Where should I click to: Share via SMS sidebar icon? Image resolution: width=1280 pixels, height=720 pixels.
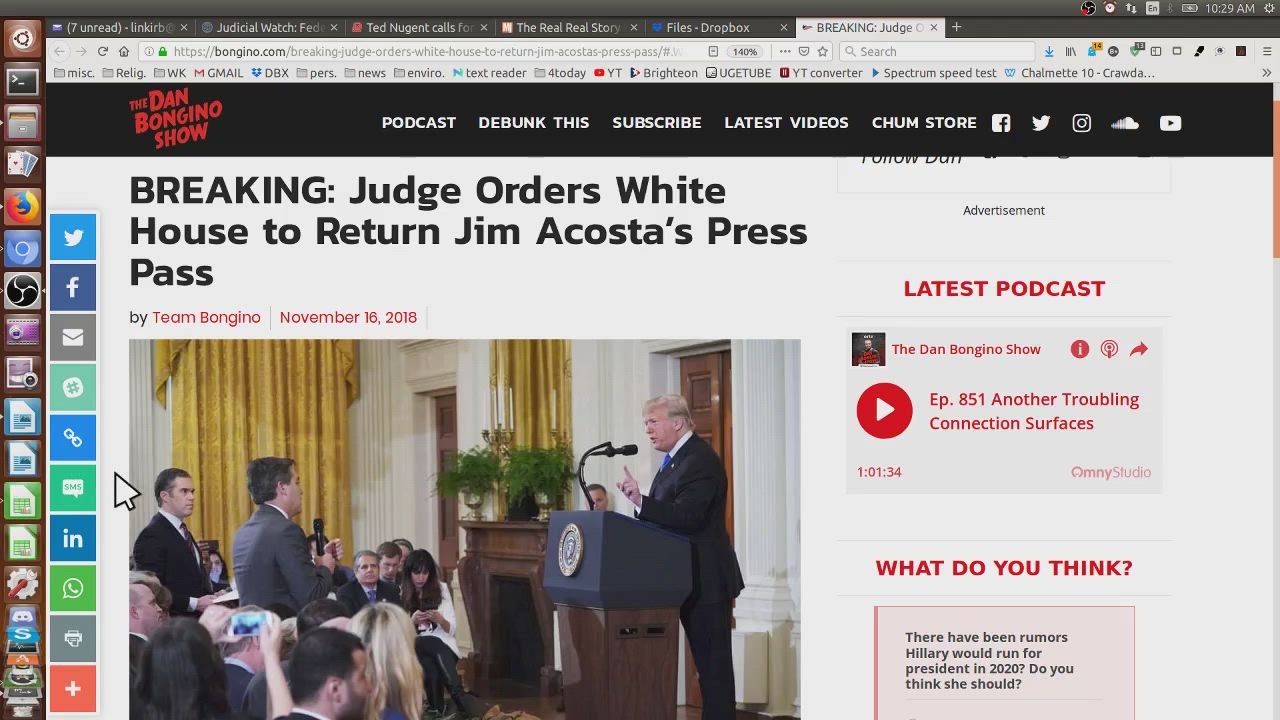(x=73, y=488)
